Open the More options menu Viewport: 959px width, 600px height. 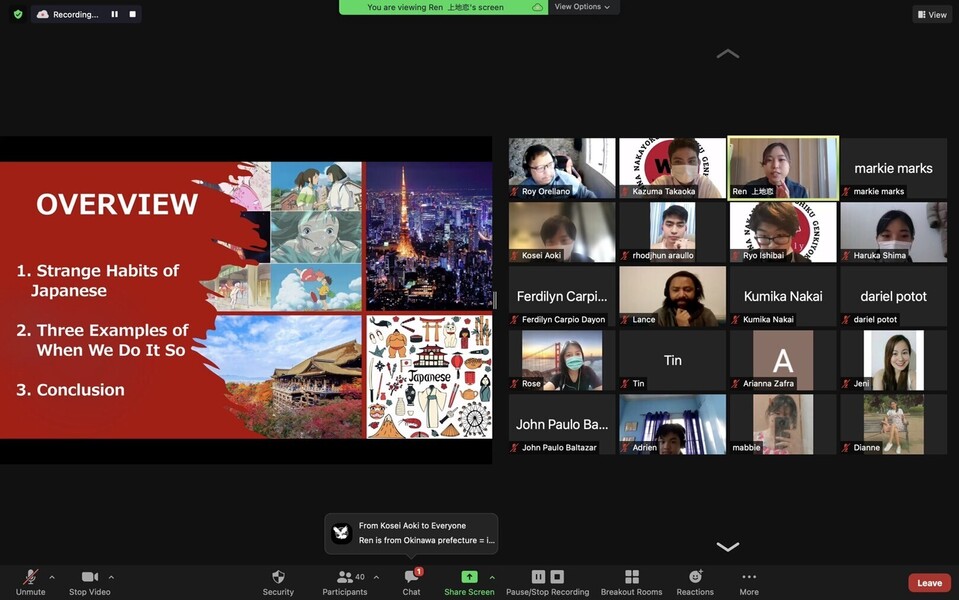[x=749, y=582]
